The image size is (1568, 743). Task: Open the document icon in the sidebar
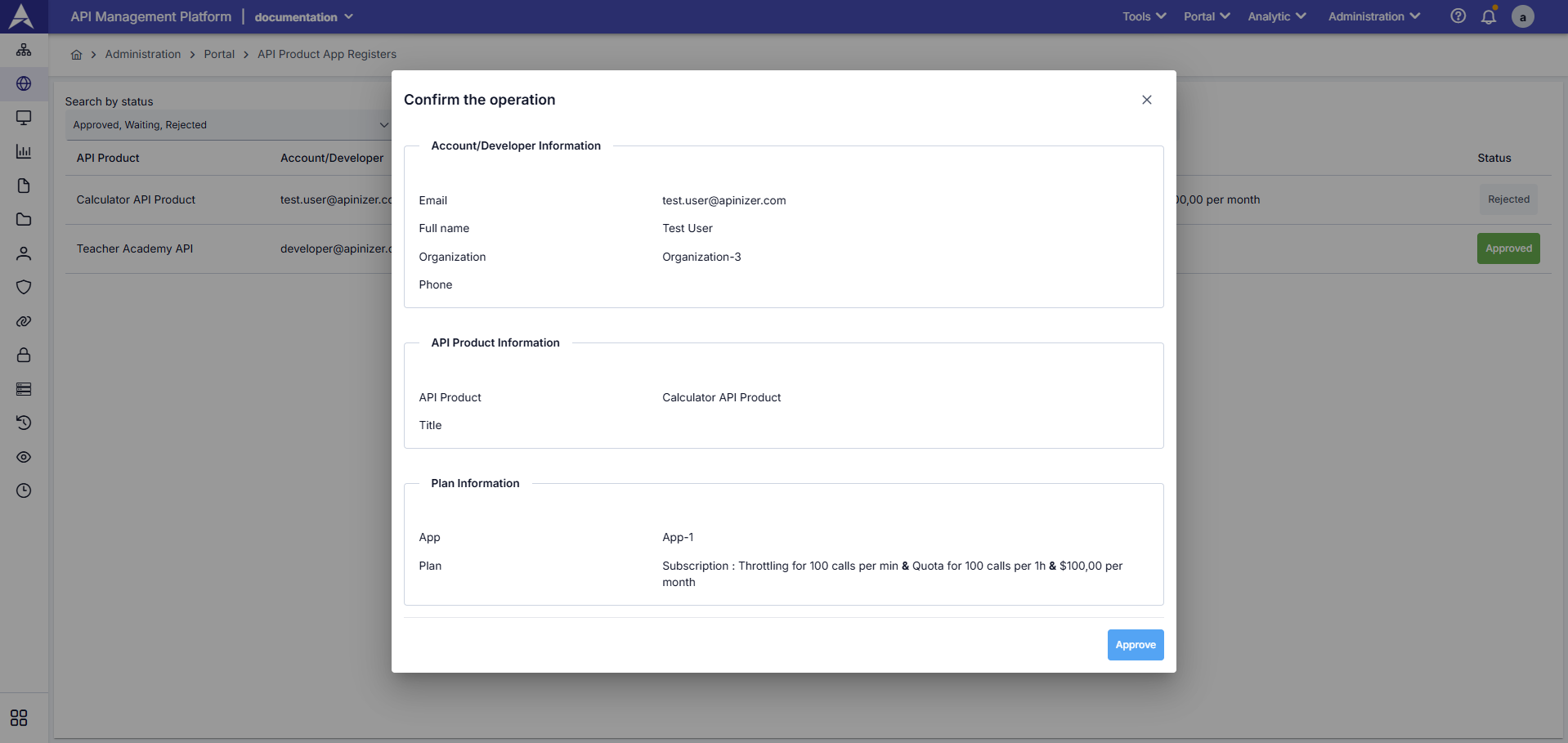tap(24, 186)
